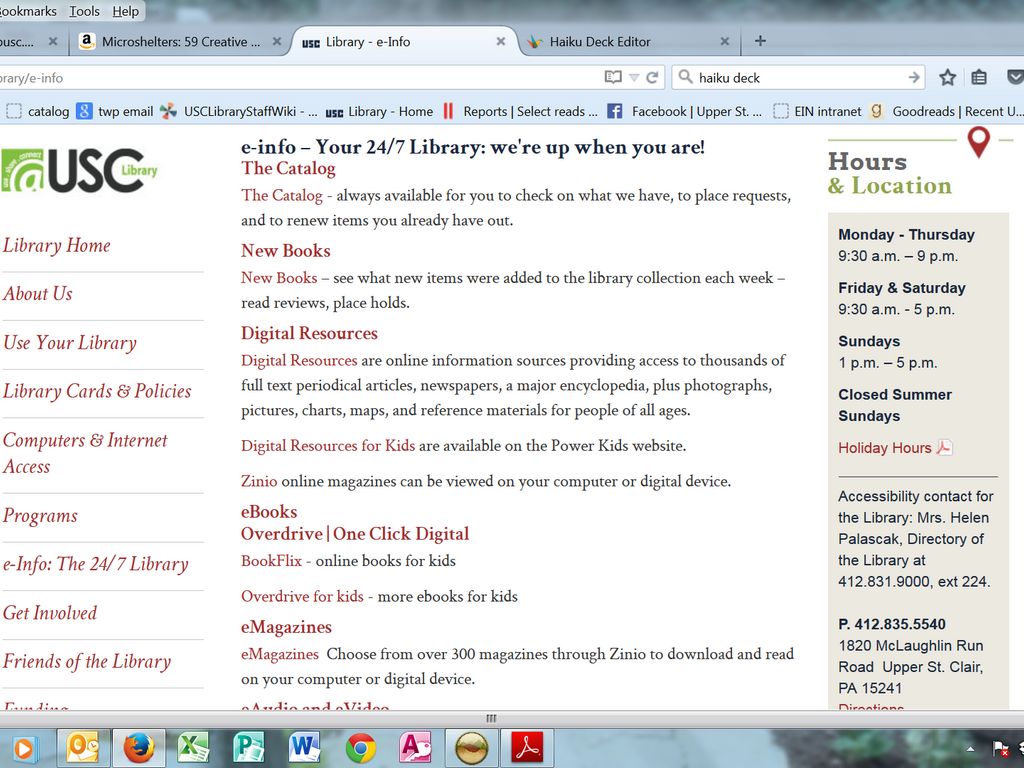The image size is (1024, 768).
Task: Open the new tab plus button
Action: coord(760,41)
